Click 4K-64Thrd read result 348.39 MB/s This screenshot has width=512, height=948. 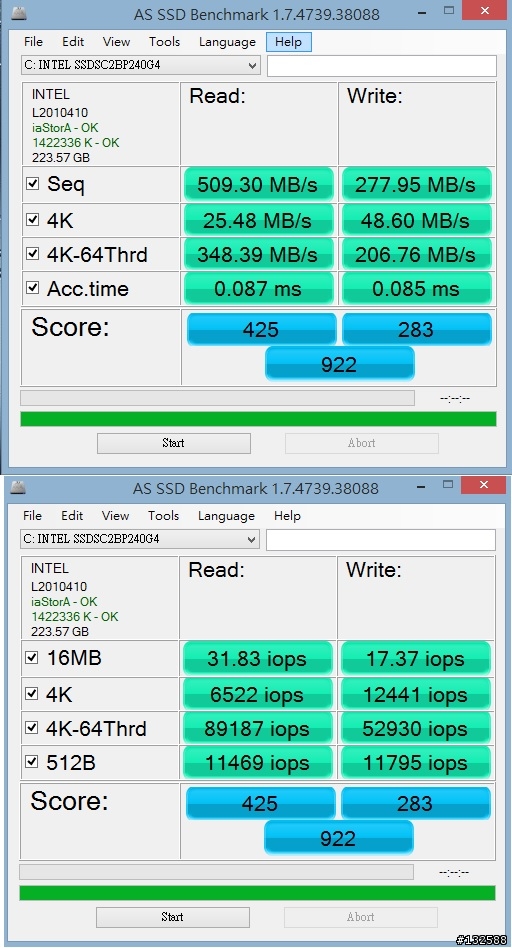tap(259, 255)
